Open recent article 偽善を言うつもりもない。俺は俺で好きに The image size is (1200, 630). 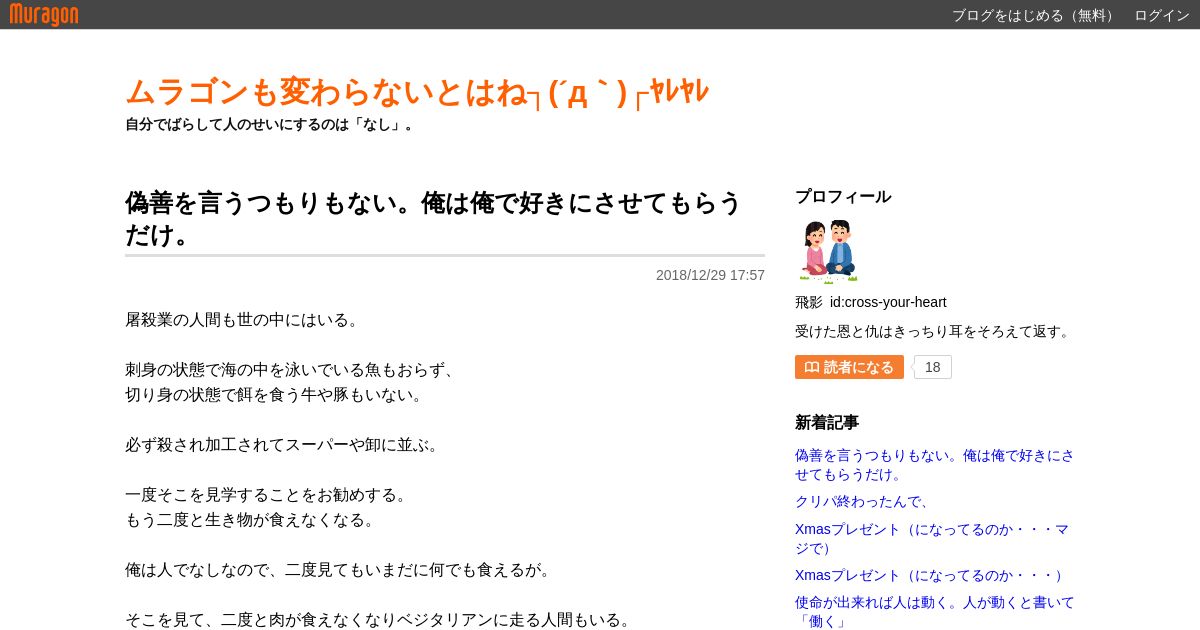pyautogui.click(x=934, y=464)
